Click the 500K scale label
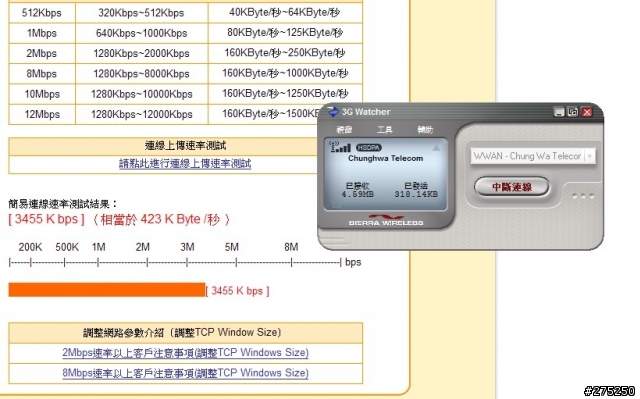640x399 pixels. point(67,247)
